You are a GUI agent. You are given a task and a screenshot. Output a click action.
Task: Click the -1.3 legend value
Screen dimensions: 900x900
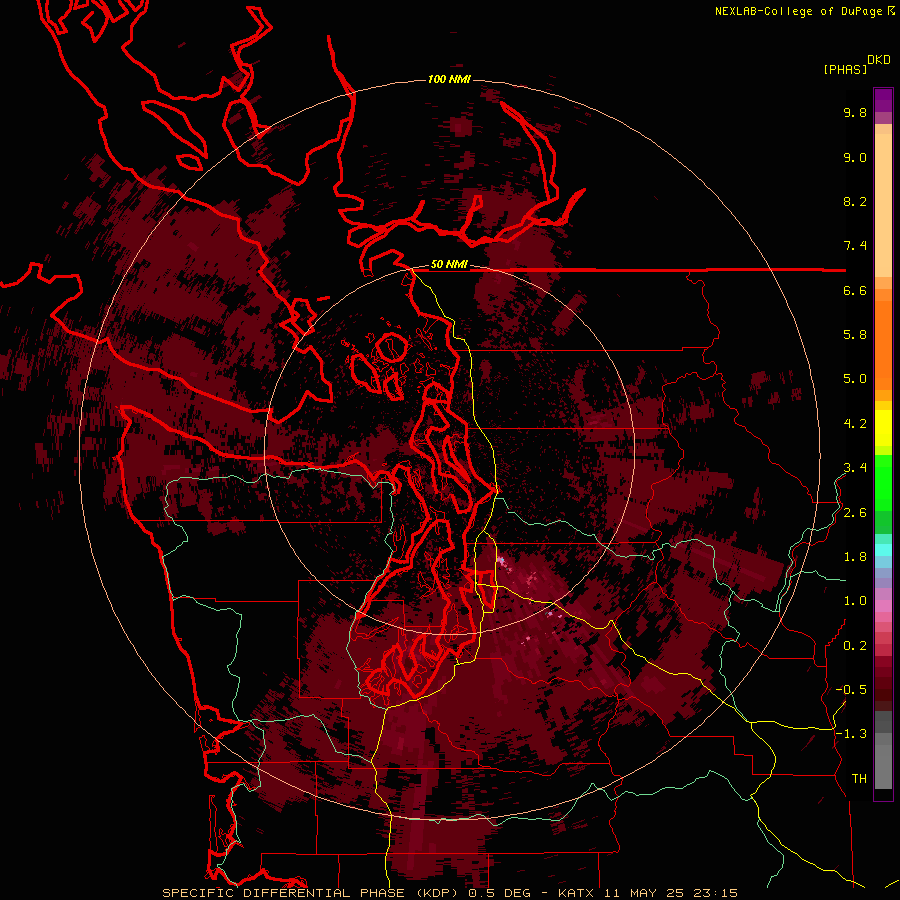851,734
